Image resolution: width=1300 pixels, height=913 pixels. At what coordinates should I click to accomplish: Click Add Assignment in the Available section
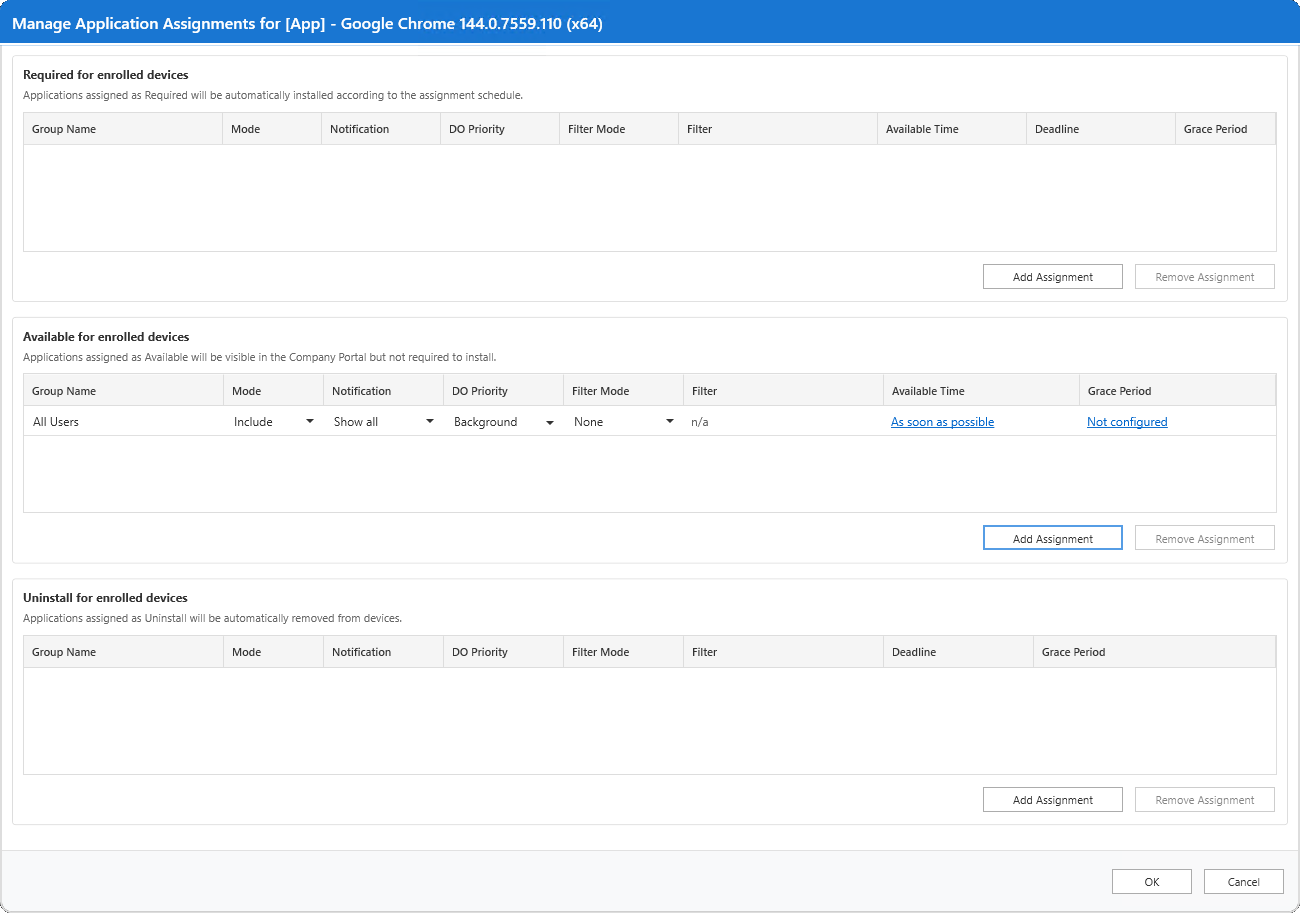pyautogui.click(x=1052, y=537)
